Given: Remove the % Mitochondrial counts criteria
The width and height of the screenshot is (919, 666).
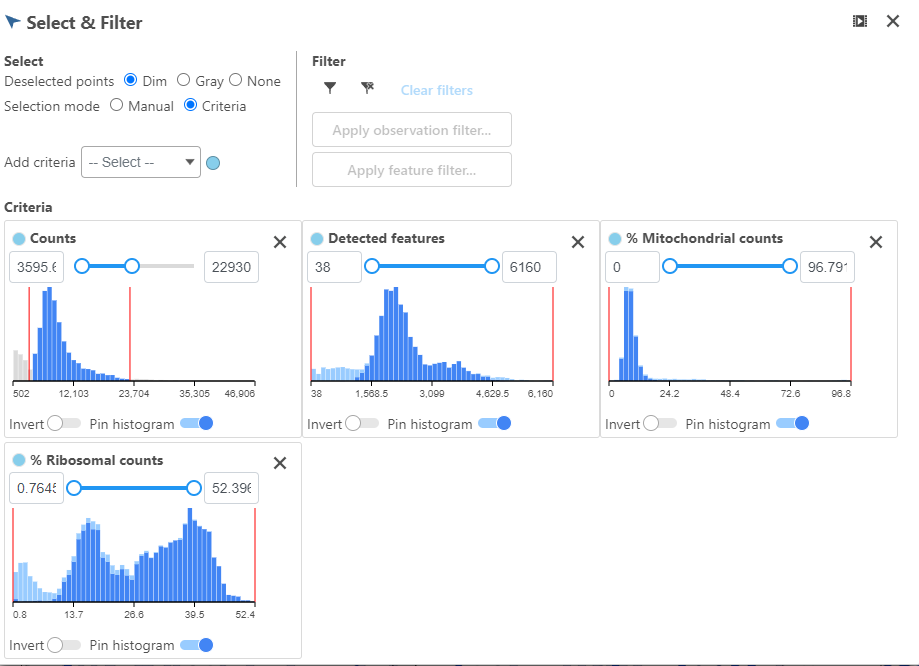Looking at the screenshot, I should coord(876,242).
